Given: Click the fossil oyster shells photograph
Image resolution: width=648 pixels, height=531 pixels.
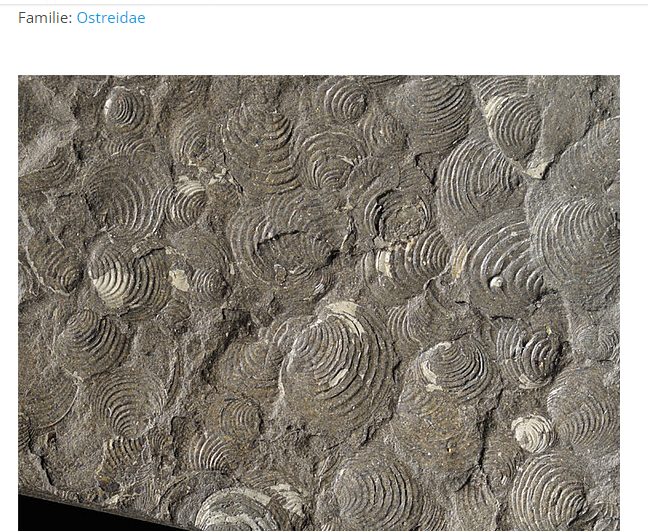Looking at the screenshot, I should pyautogui.click(x=318, y=302).
